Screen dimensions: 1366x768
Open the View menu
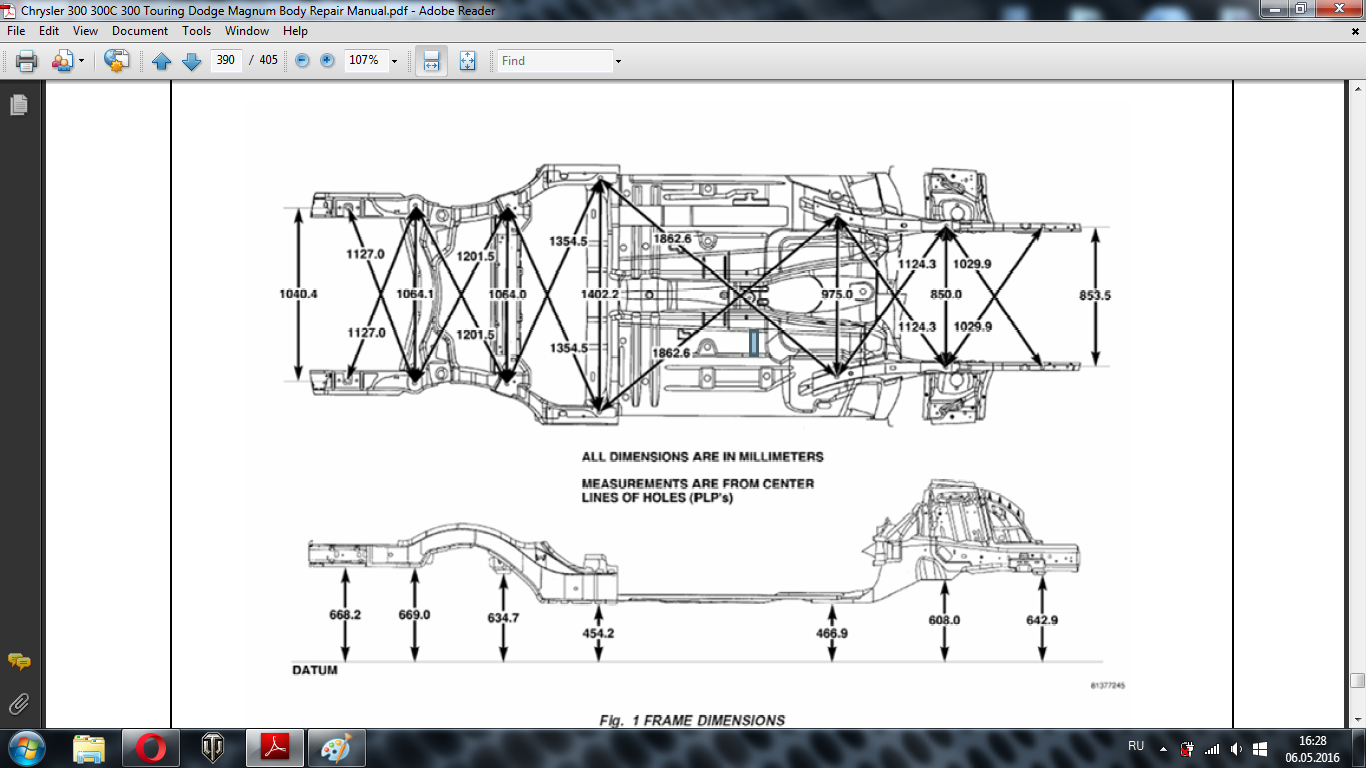click(85, 31)
